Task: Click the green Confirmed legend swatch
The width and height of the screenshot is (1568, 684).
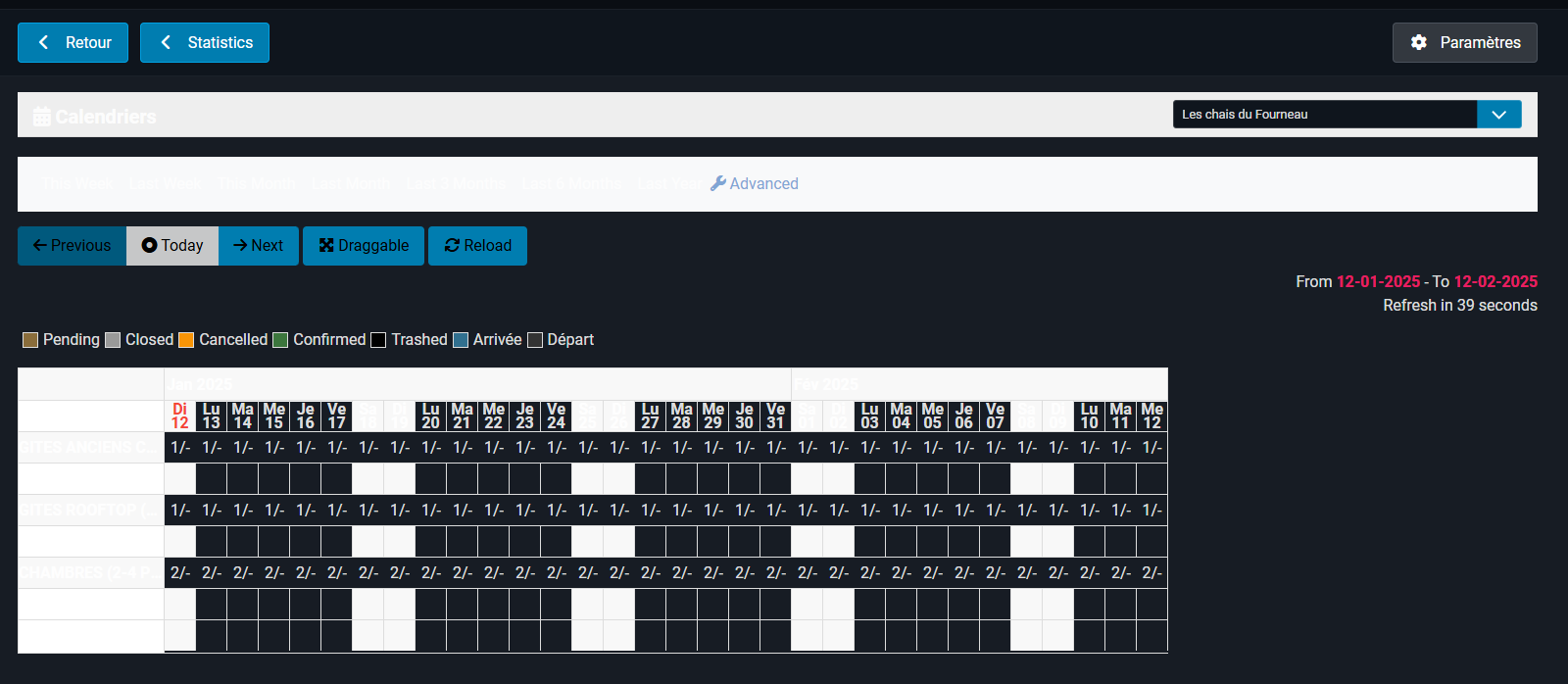Action: 280,340
